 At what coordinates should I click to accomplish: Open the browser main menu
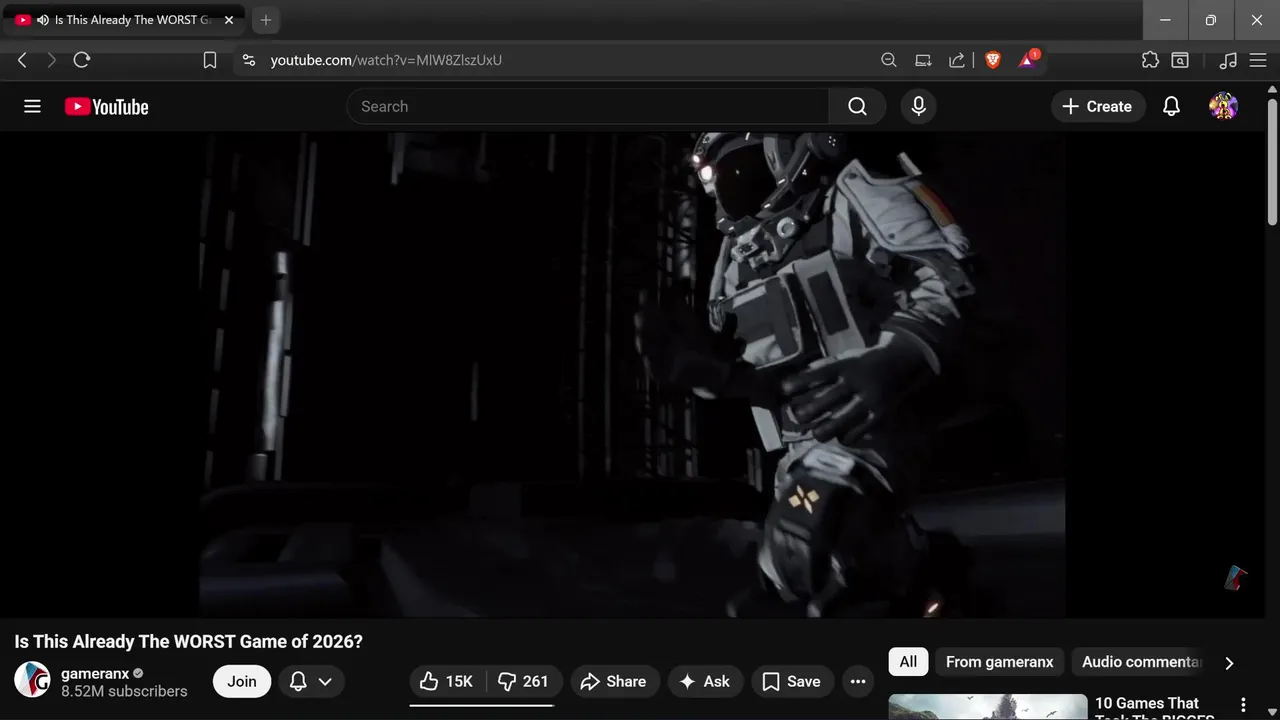(1258, 60)
